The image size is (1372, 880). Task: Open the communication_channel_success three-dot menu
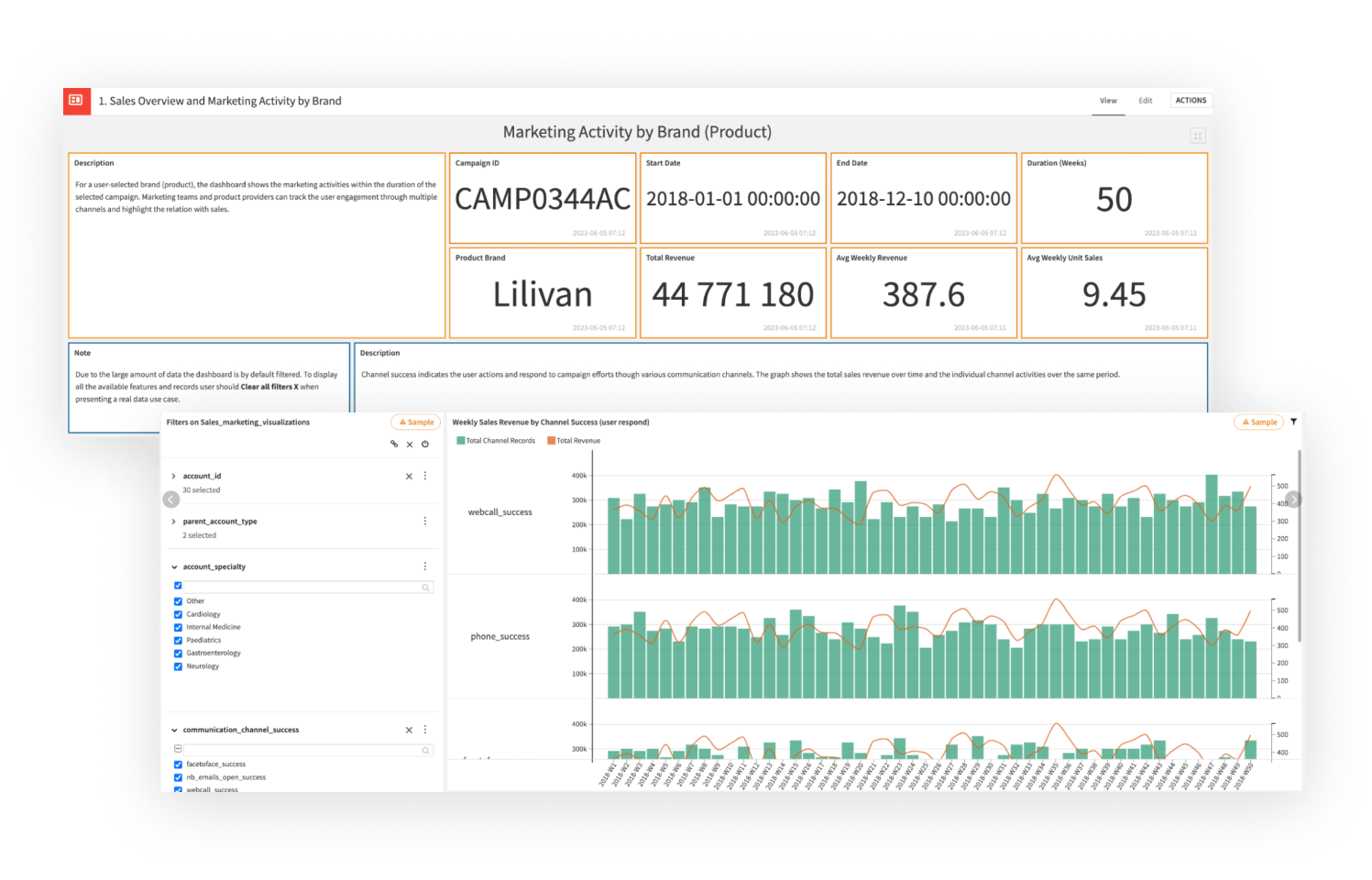tap(425, 730)
